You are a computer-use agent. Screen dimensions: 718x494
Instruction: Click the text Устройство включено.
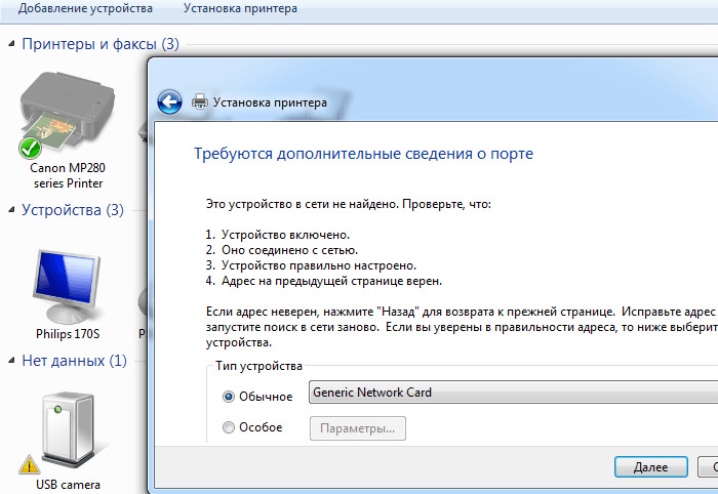[286, 235]
